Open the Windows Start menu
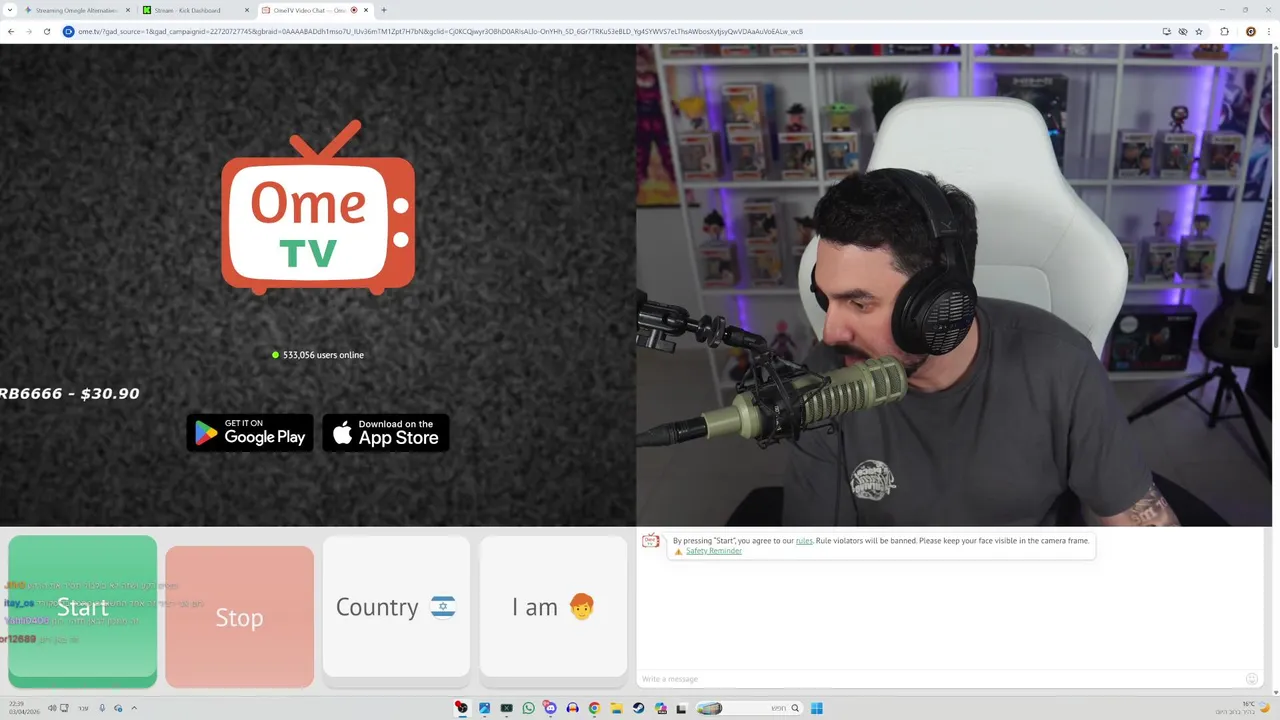1280x720 pixels. click(x=817, y=708)
